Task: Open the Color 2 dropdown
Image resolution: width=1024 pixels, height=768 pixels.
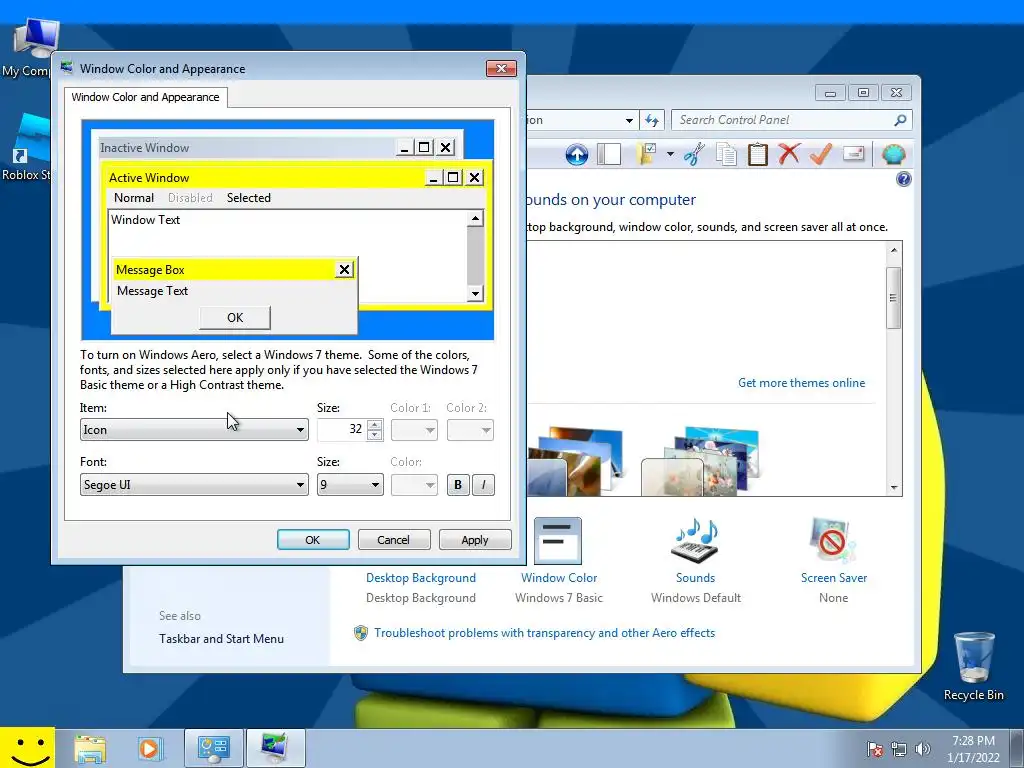Action: coord(470,430)
